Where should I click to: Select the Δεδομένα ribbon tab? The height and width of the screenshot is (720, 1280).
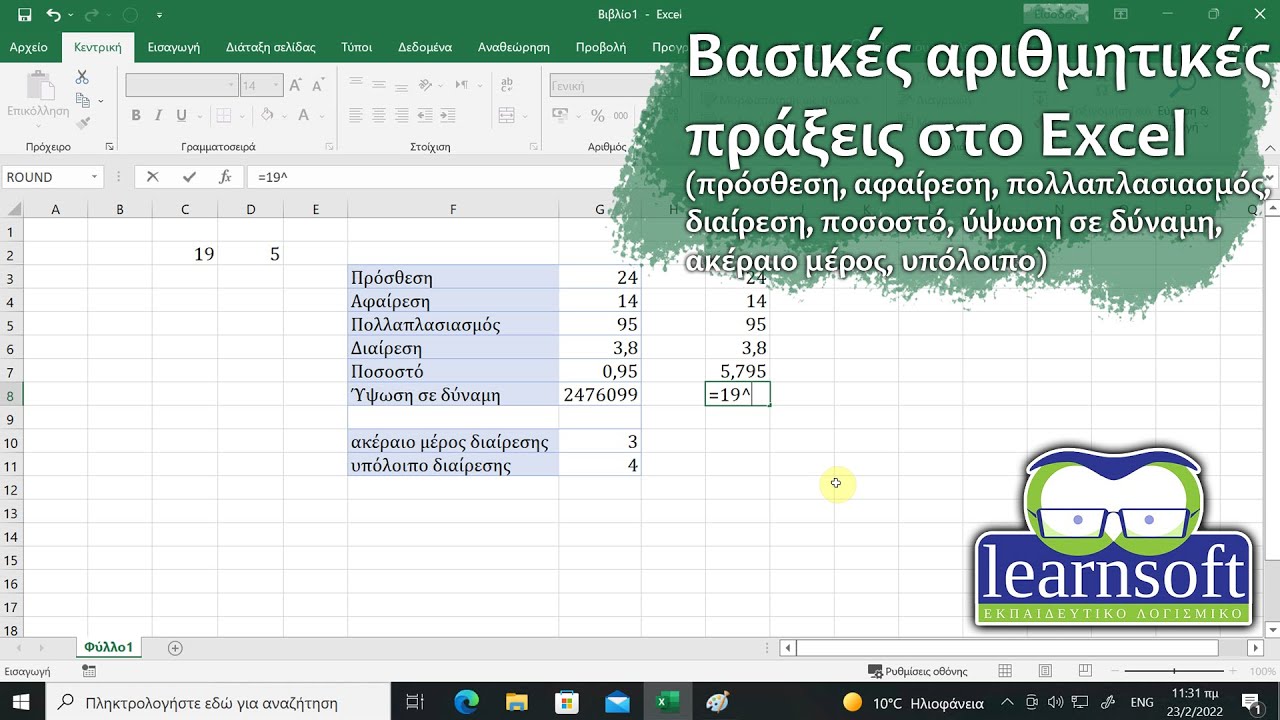tap(425, 47)
